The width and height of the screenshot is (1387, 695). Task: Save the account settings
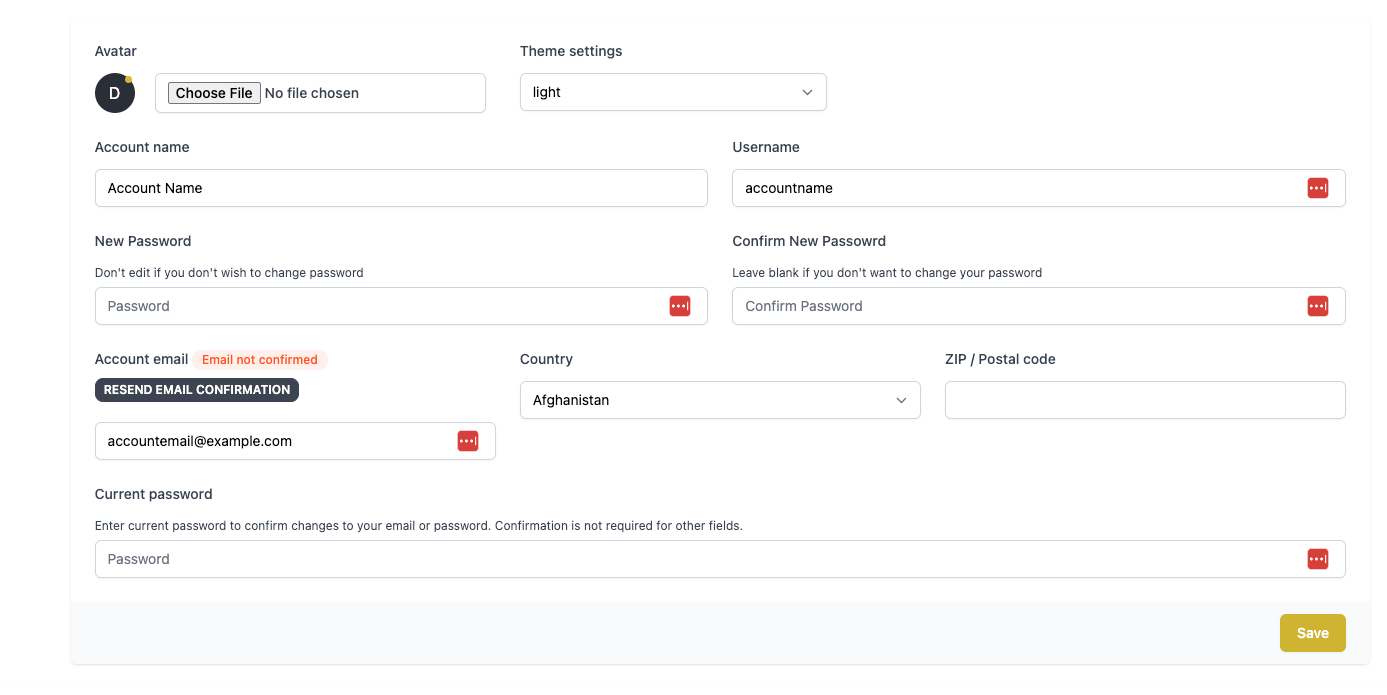tap(1312, 633)
